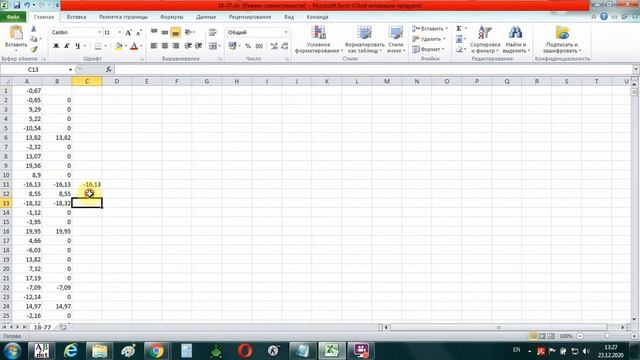The image size is (640, 360).
Task: Switch to the Формулы tab
Action: pyautogui.click(x=171, y=17)
